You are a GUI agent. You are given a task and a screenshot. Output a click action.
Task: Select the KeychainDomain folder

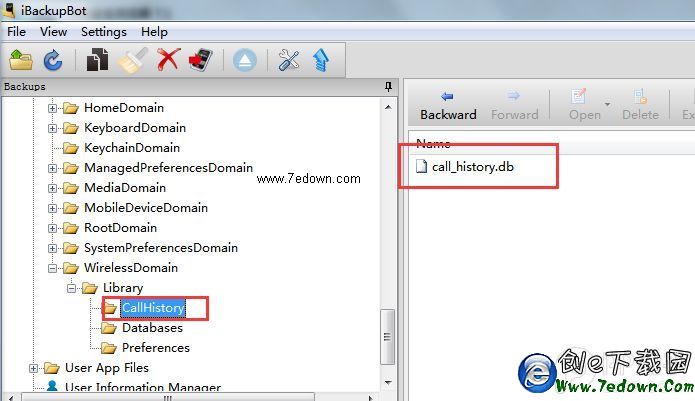pyautogui.click(x=132, y=148)
